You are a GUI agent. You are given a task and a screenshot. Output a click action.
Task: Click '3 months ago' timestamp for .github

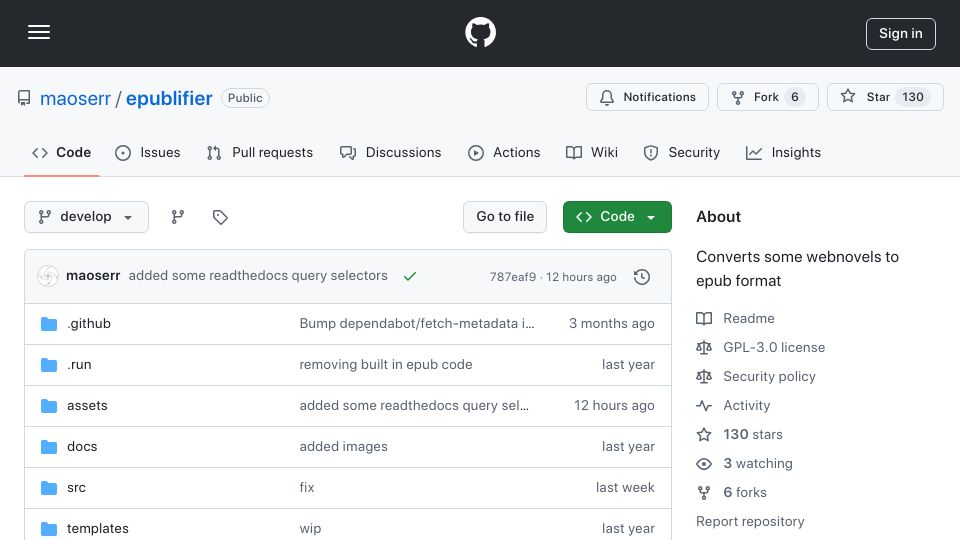[x=612, y=323]
